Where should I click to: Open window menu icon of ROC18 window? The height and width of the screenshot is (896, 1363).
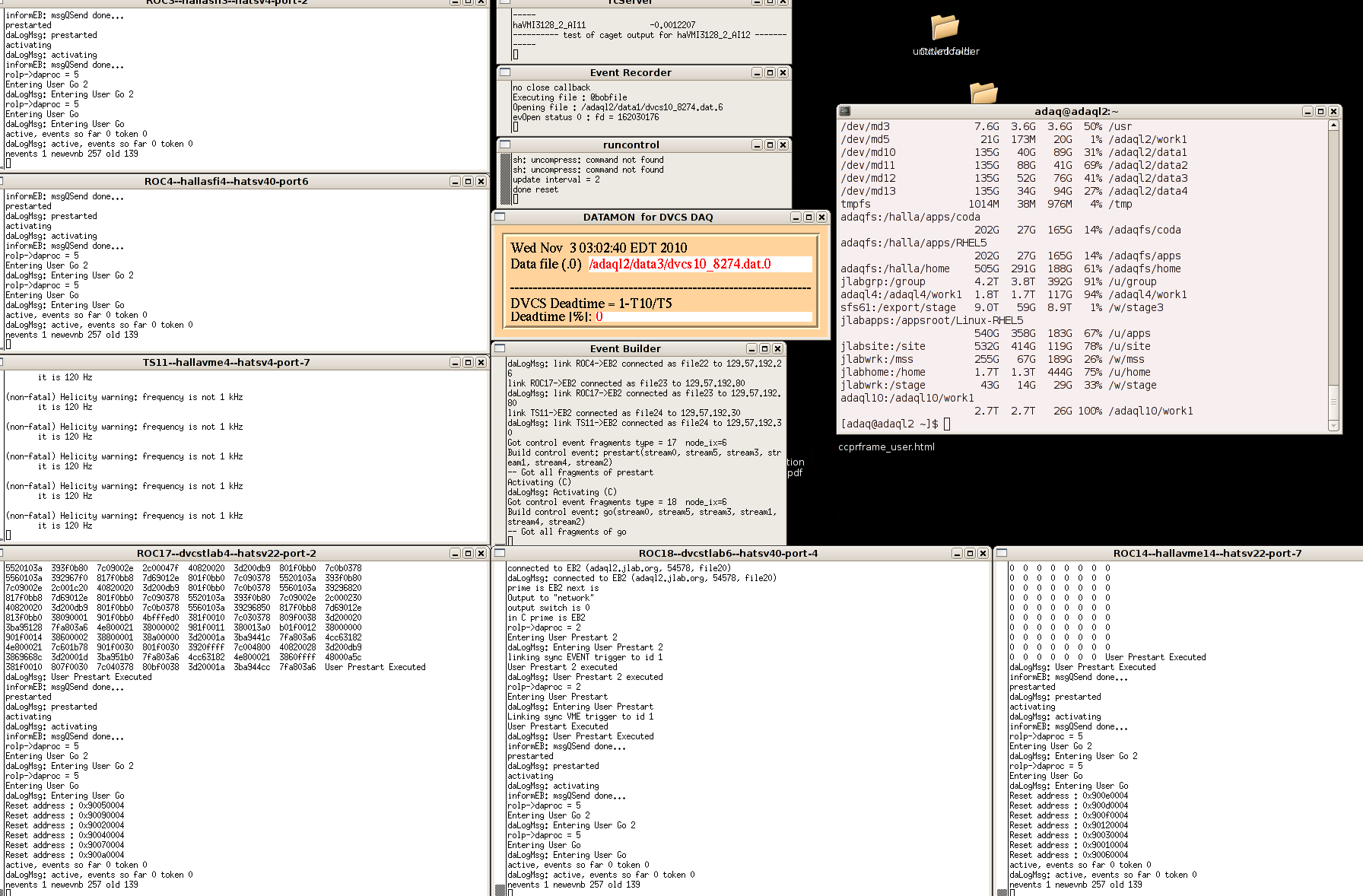(500, 553)
